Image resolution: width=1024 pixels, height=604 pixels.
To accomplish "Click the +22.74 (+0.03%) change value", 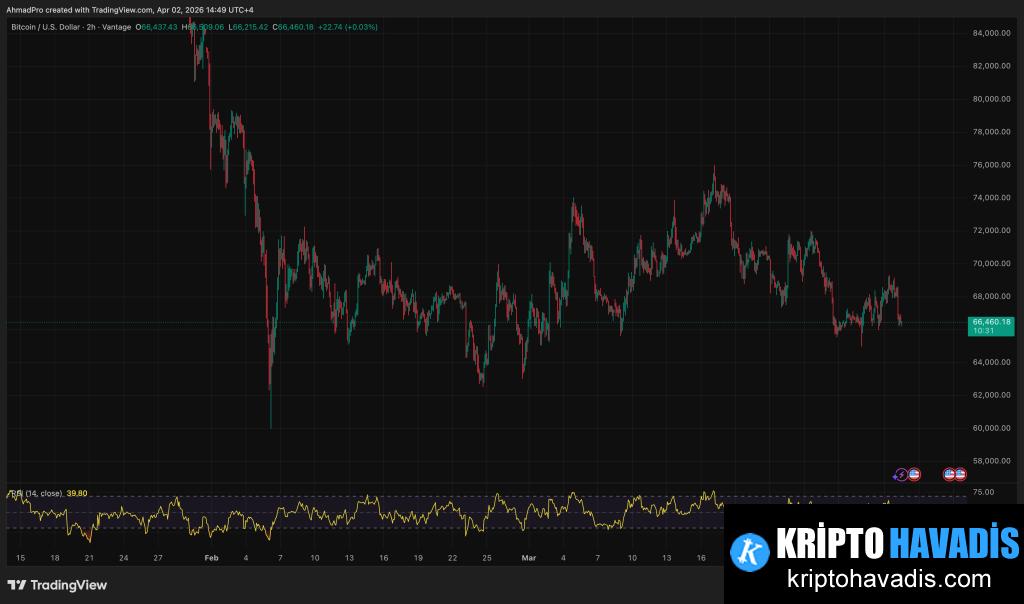I will pyautogui.click(x=348, y=27).
